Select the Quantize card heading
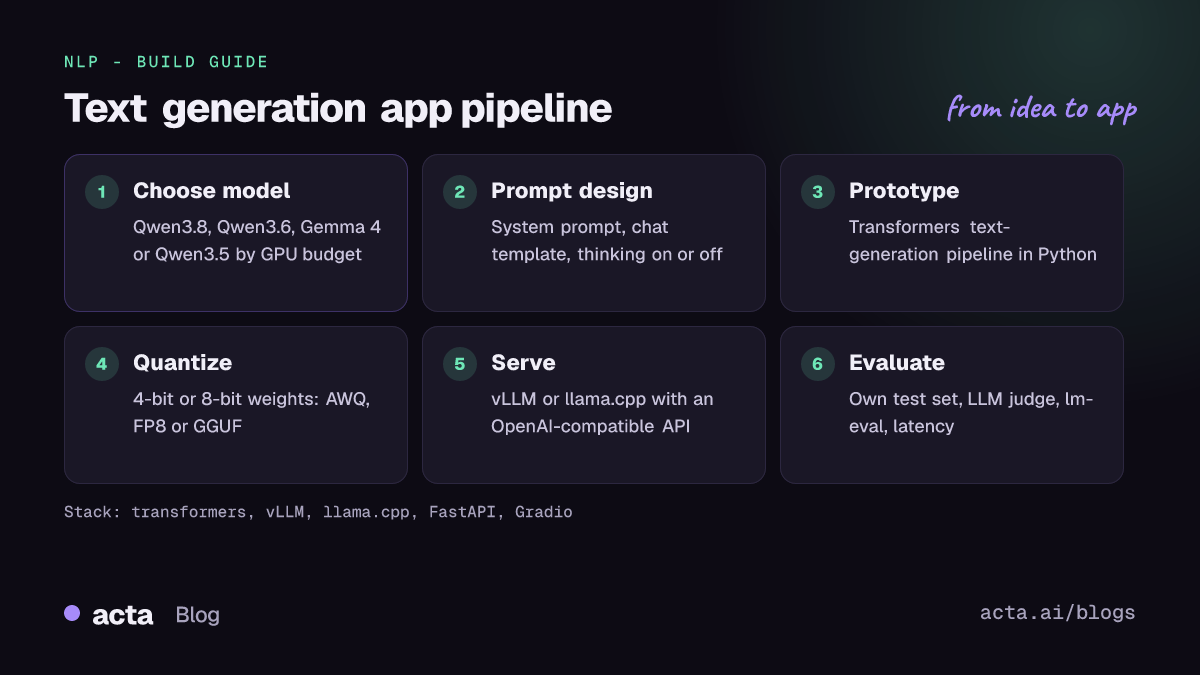Viewport: 1200px width, 675px height. pyautogui.click(x=182, y=363)
